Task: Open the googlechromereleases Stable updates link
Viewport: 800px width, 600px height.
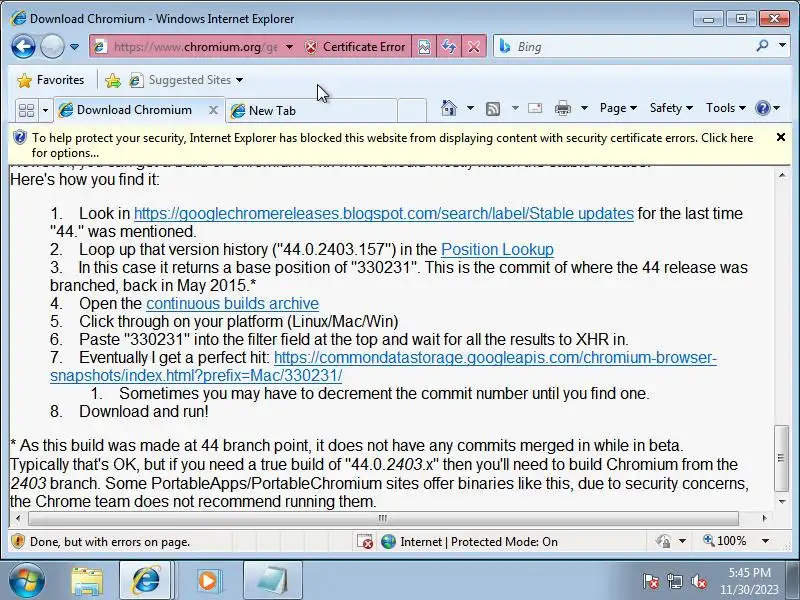Action: (x=384, y=213)
